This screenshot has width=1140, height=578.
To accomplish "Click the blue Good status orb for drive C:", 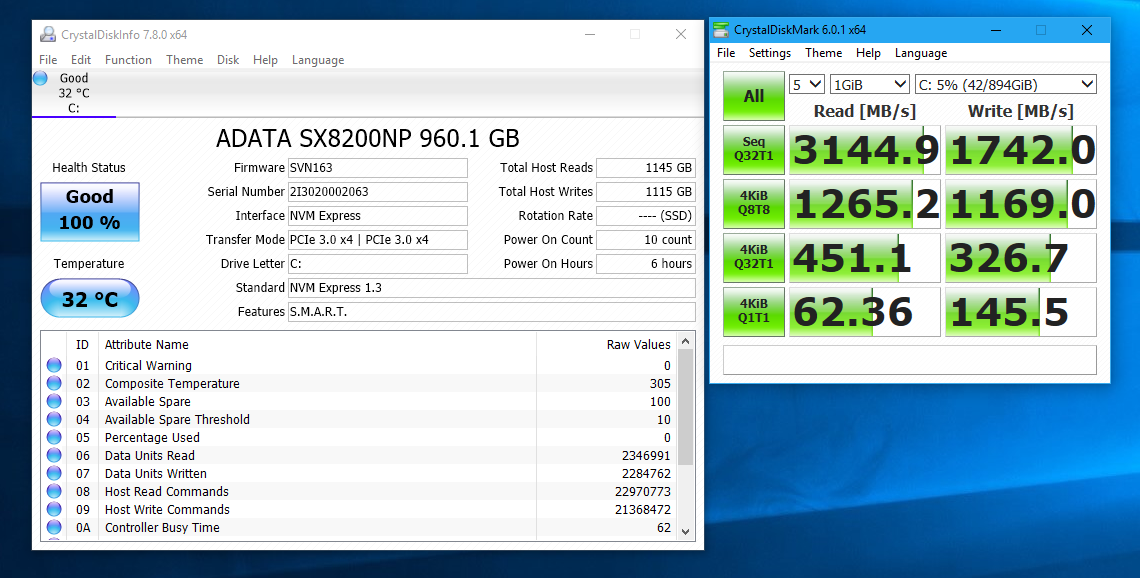I will (x=41, y=78).
